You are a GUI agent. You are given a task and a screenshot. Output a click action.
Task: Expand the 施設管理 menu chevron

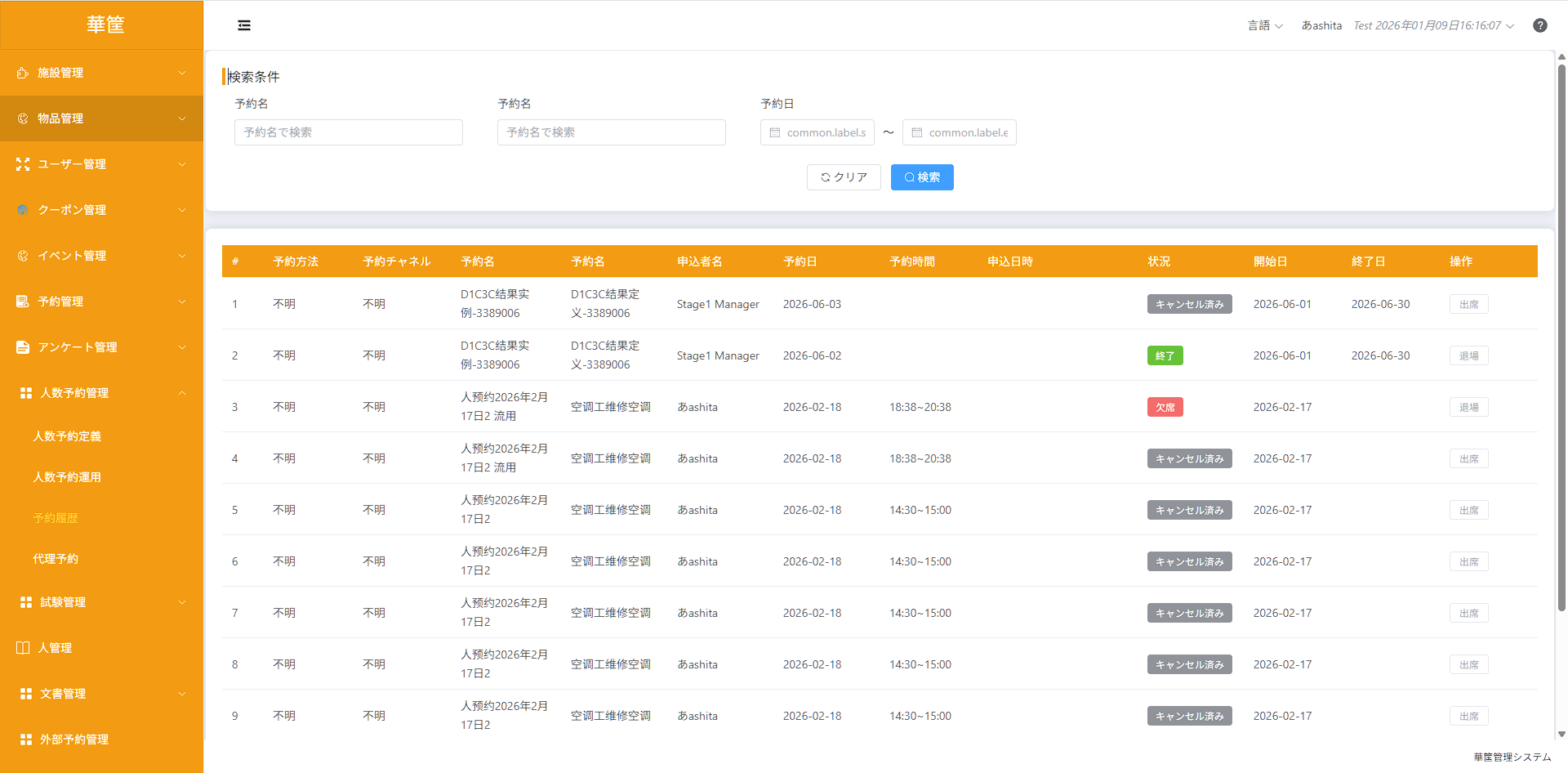(x=182, y=73)
